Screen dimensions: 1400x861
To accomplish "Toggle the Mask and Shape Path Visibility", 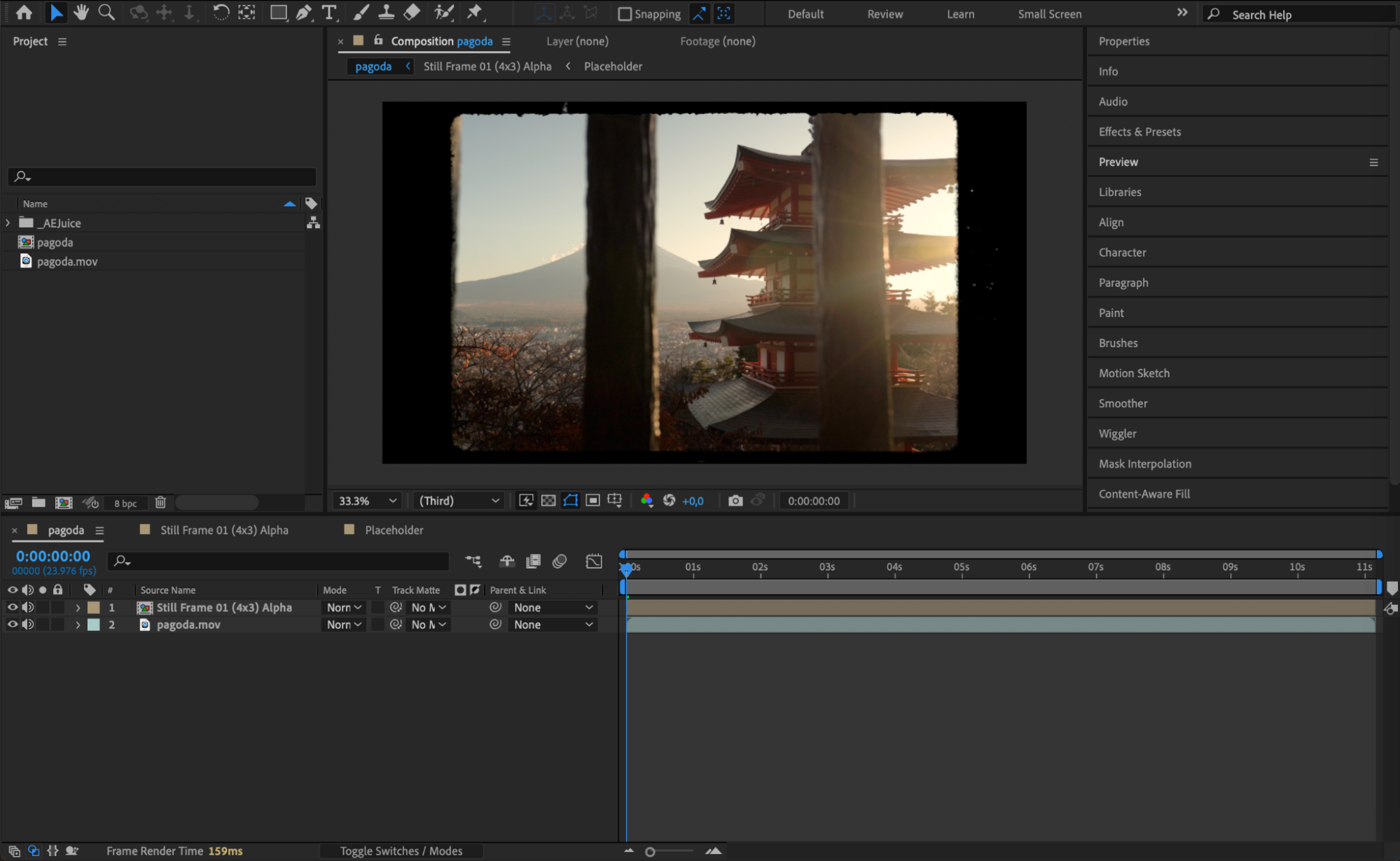I will click(x=571, y=500).
